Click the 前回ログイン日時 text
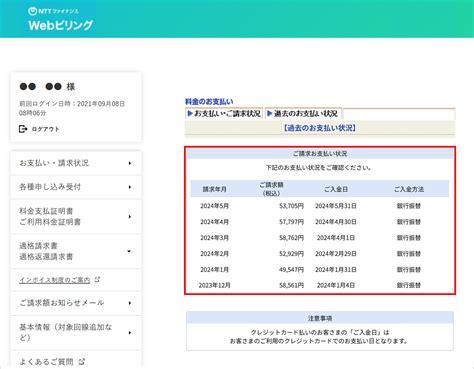The image size is (474, 369). (72, 108)
